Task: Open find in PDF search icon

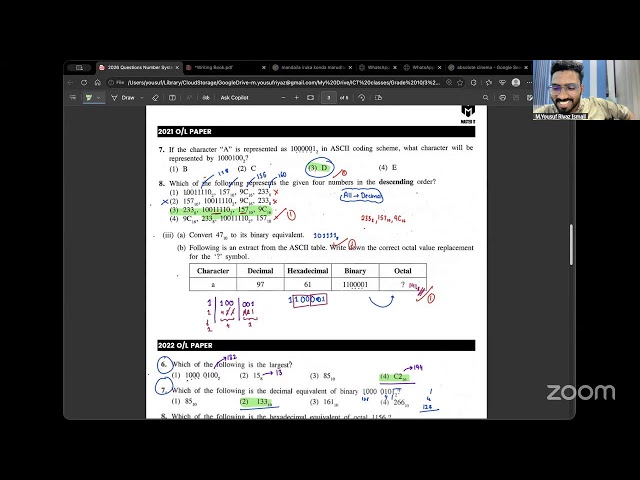Action: (486, 98)
